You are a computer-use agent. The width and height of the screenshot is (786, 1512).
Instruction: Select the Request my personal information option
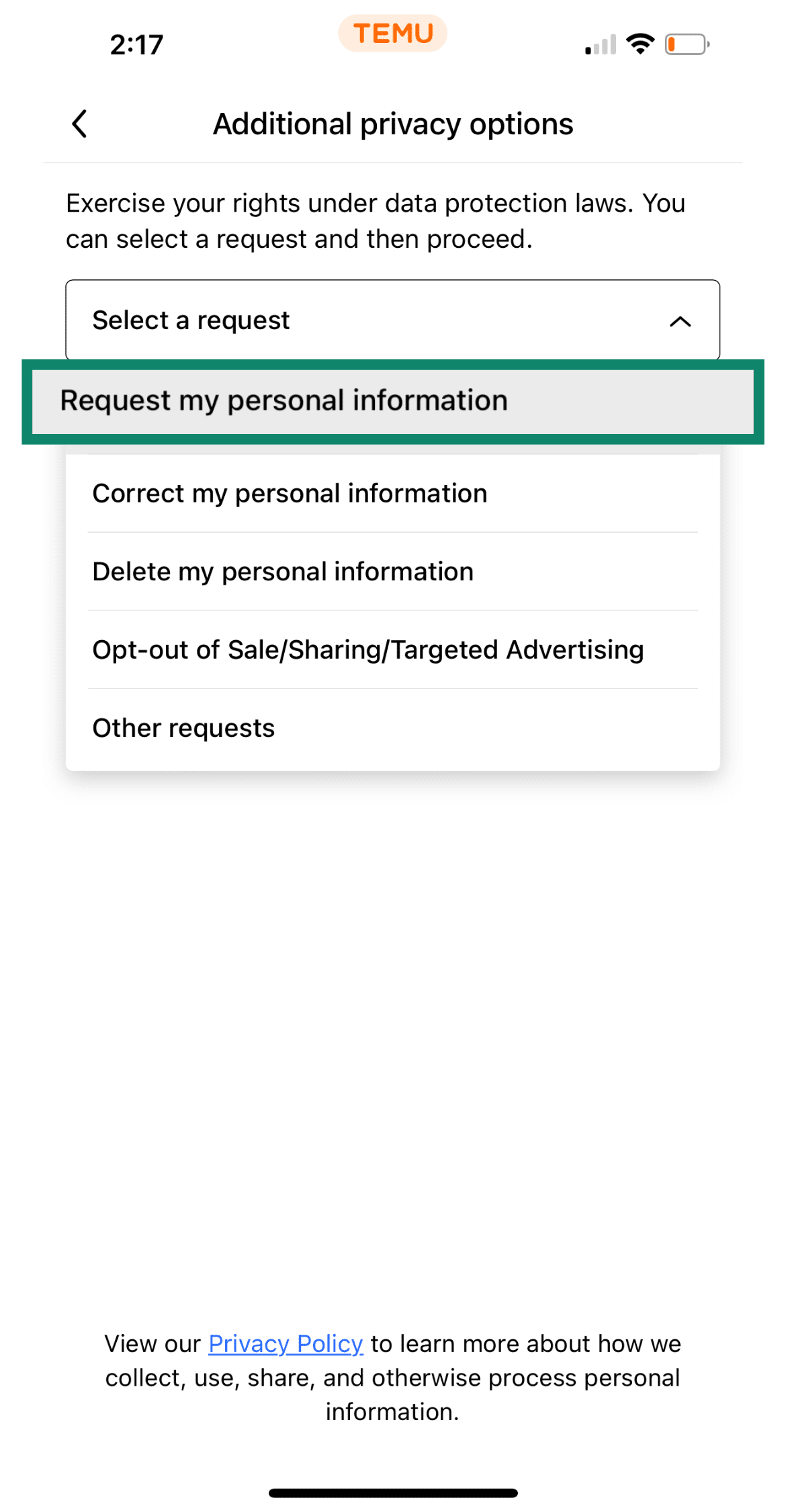393,400
